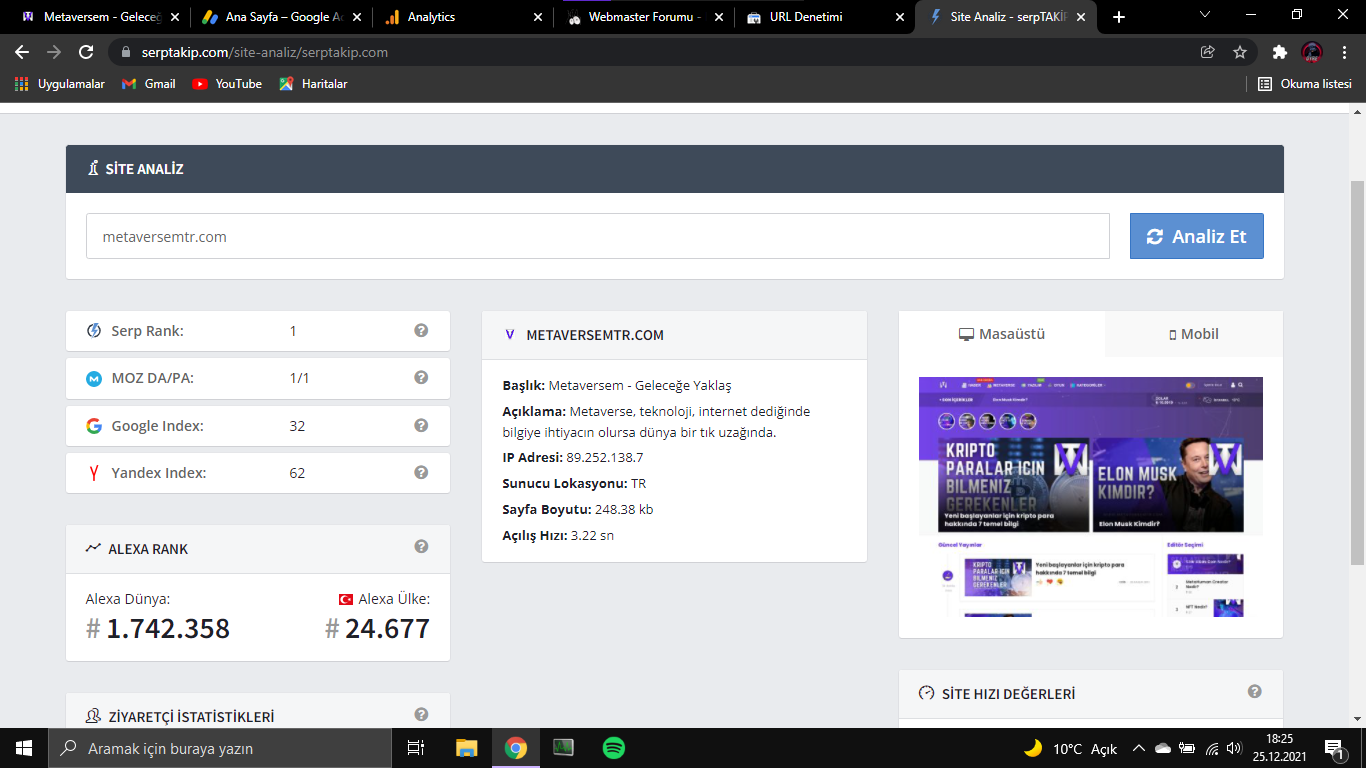Screen dimensions: 1366x768
Task: Open help icon for Alexa Rank
Action: [x=421, y=546]
